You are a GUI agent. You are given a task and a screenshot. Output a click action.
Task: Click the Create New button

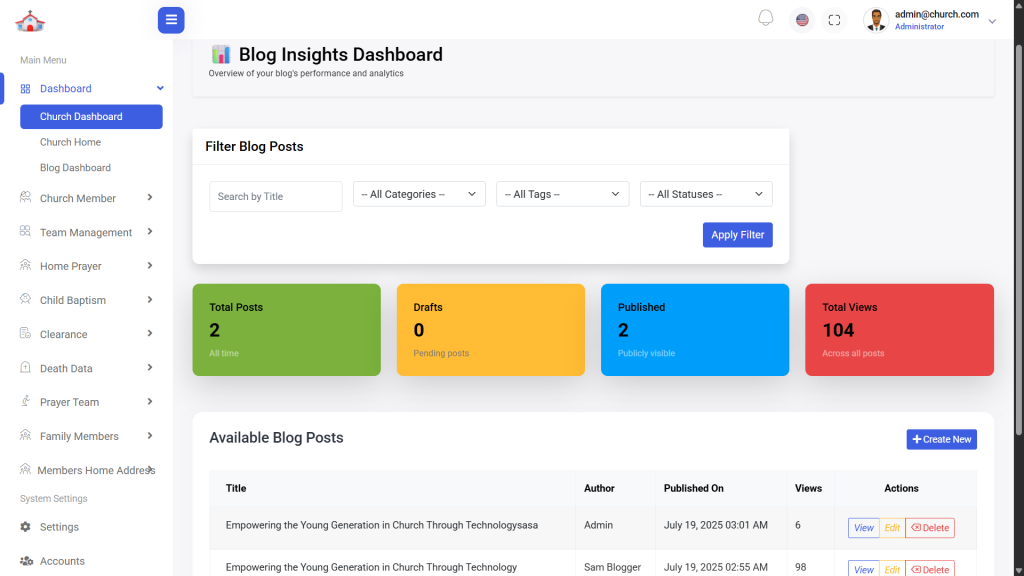click(x=941, y=439)
